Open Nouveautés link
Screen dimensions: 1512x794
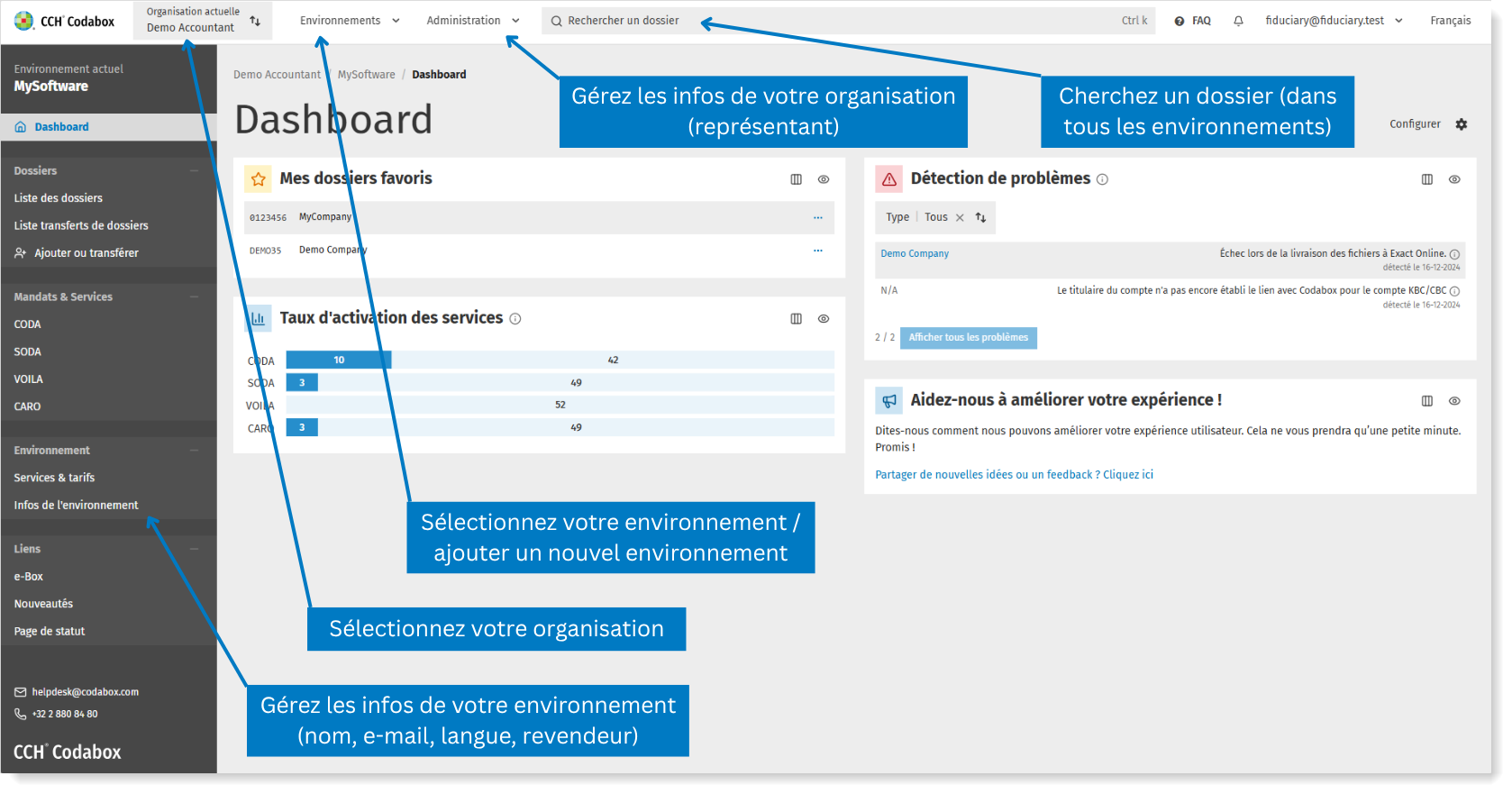(43, 604)
